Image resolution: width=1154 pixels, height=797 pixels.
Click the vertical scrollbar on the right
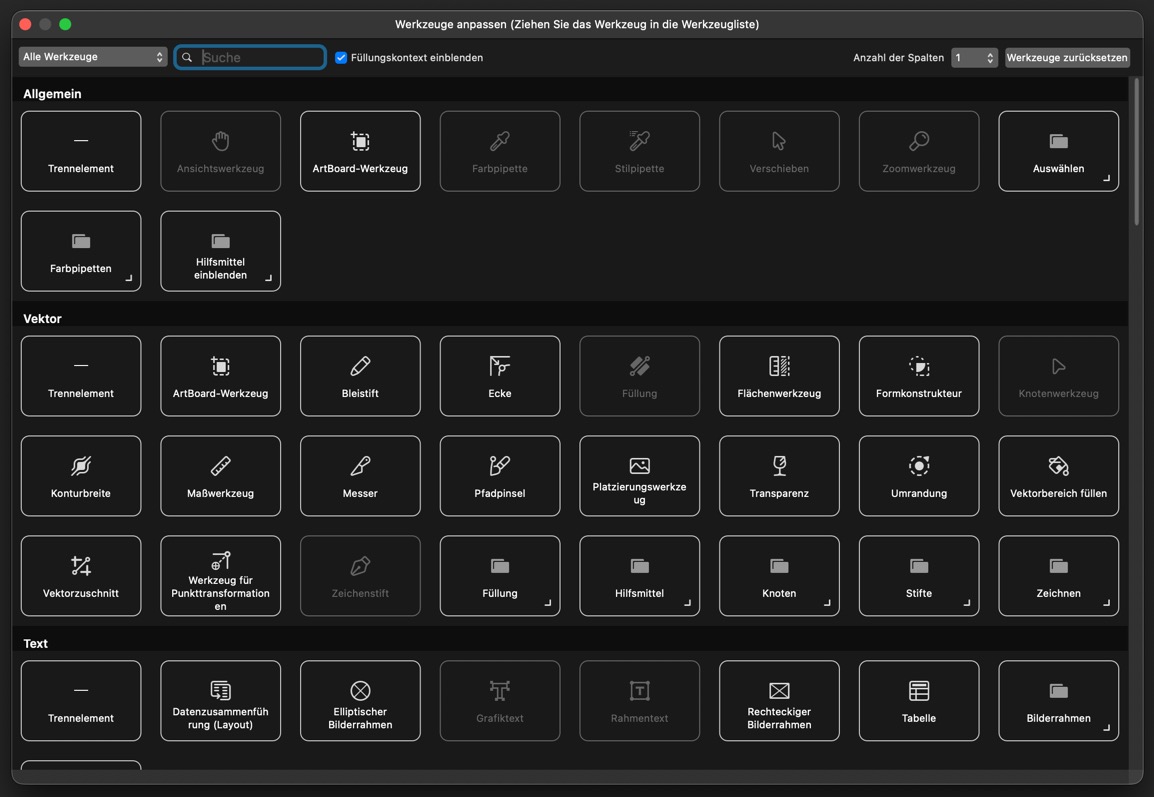pos(1135,150)
